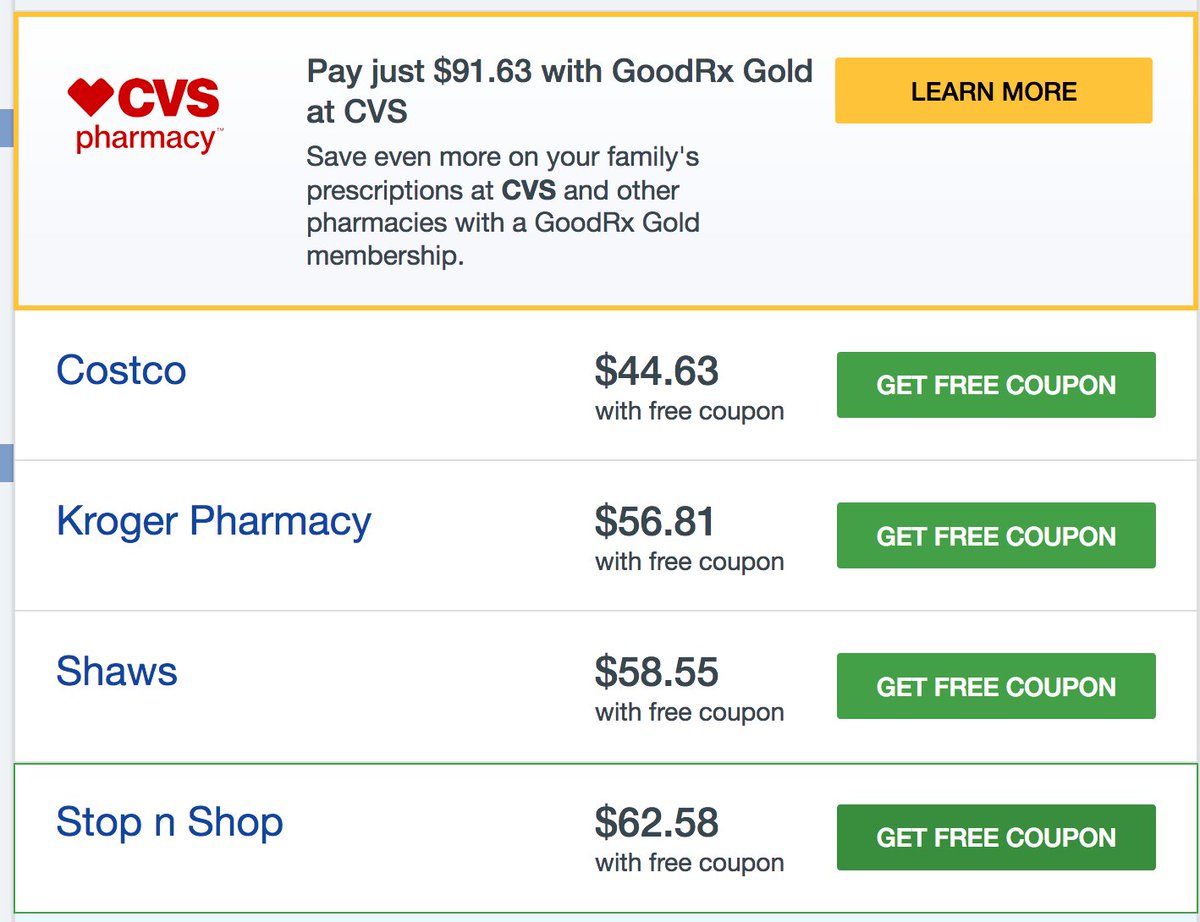Open the Costco pharmacy link

point(120,370)
